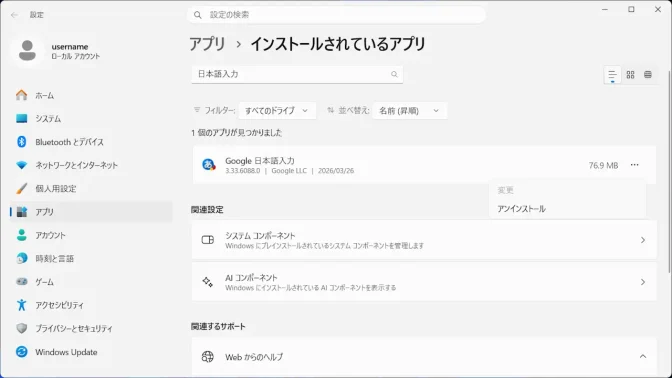
Task: Open the three-dot menu for Google 日本語入力
Action: click(x=635, y=165)
